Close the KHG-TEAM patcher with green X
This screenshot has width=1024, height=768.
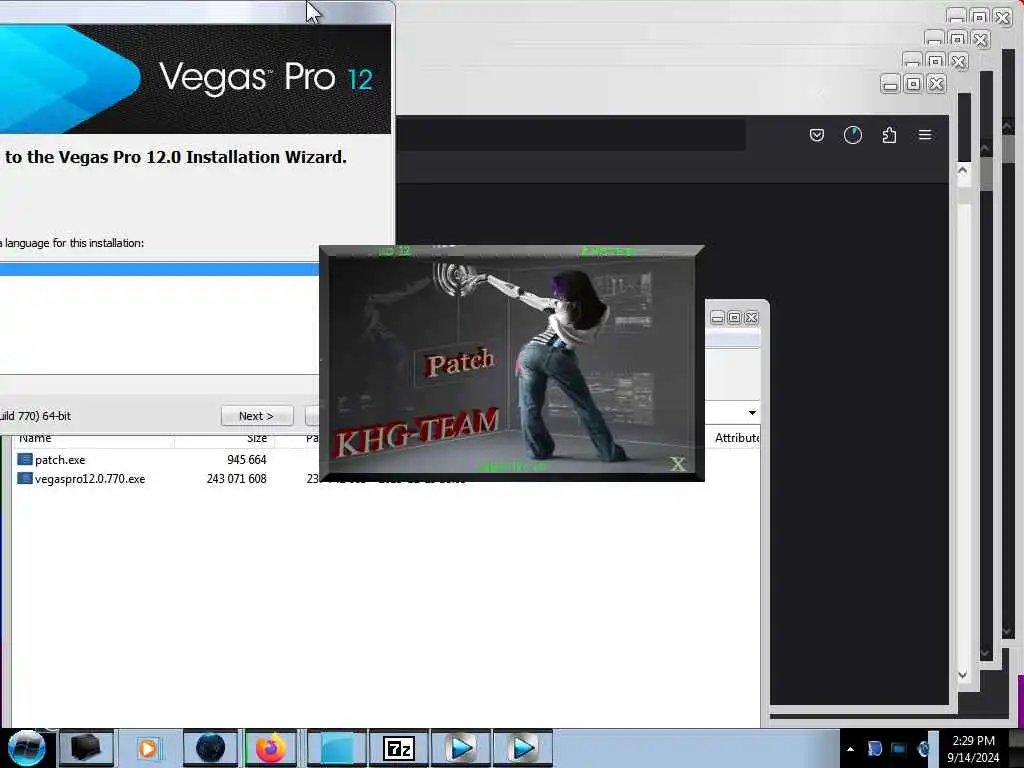click(677, 464)
